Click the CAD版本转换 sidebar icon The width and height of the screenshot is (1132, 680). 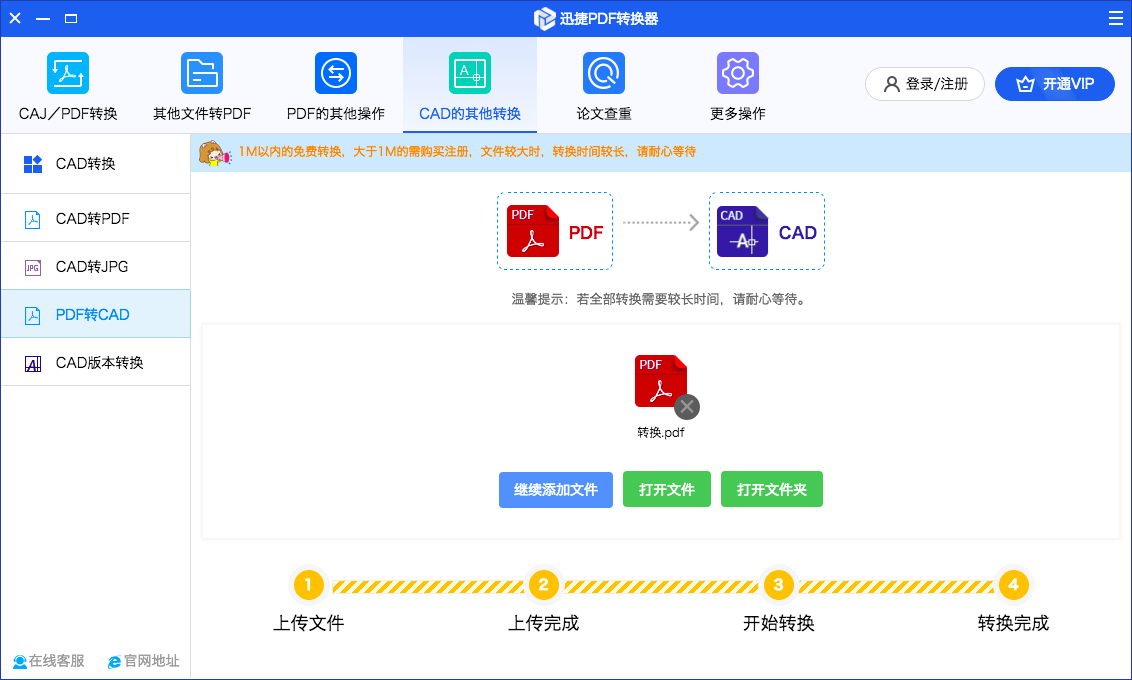32,363
